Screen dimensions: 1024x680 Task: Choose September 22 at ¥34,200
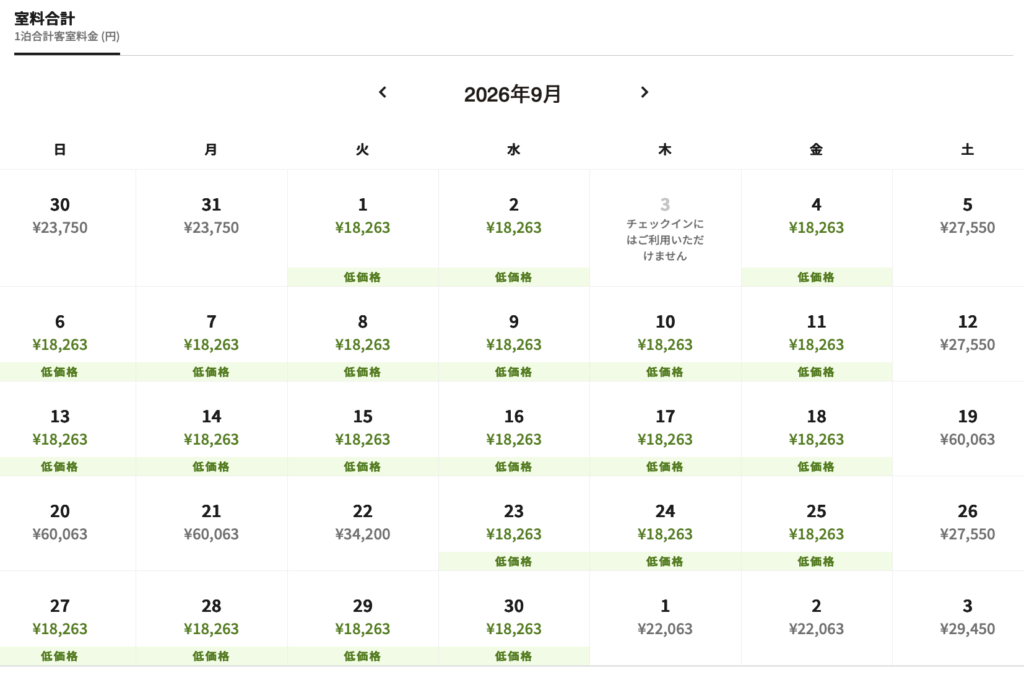[362, 522]
